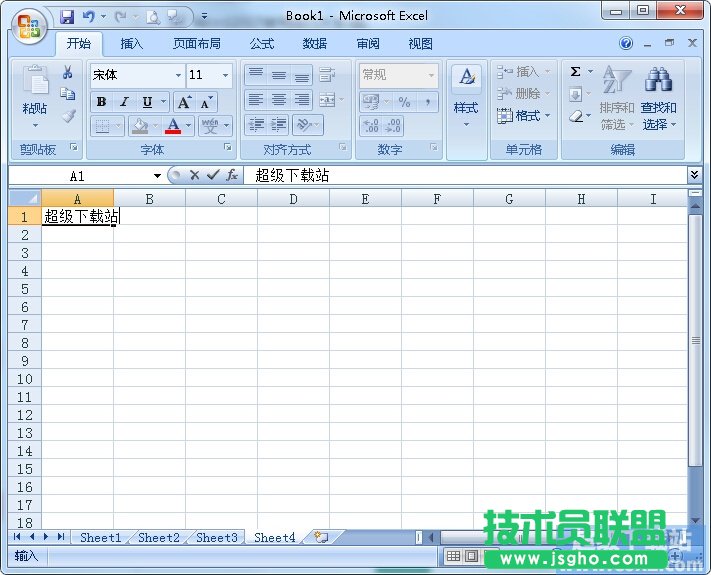Toggle Bold formatting
This screenshot has width=711, height=575.
coord(101,102)
